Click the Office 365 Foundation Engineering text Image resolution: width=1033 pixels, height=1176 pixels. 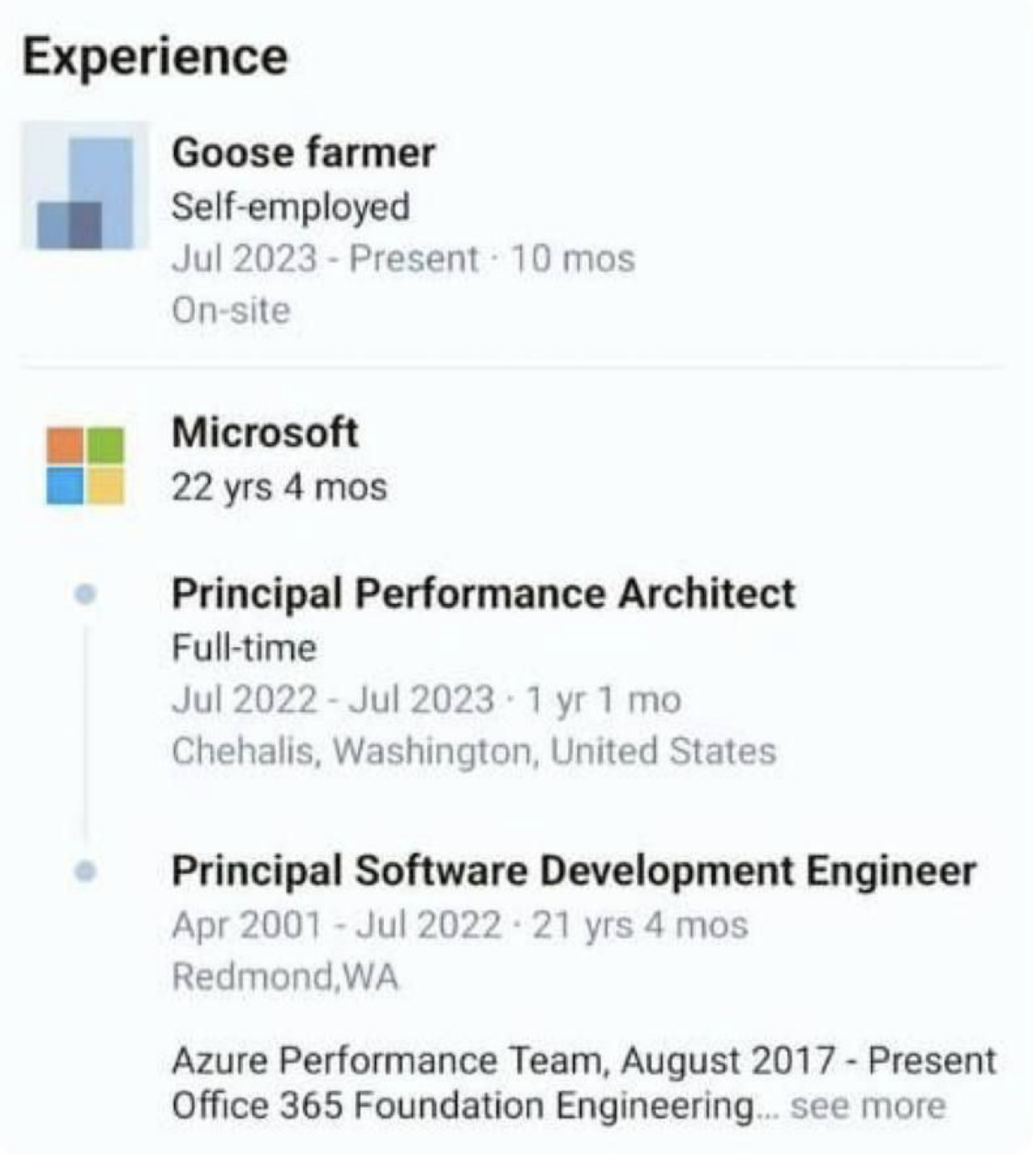click(x=462, y=1106)
